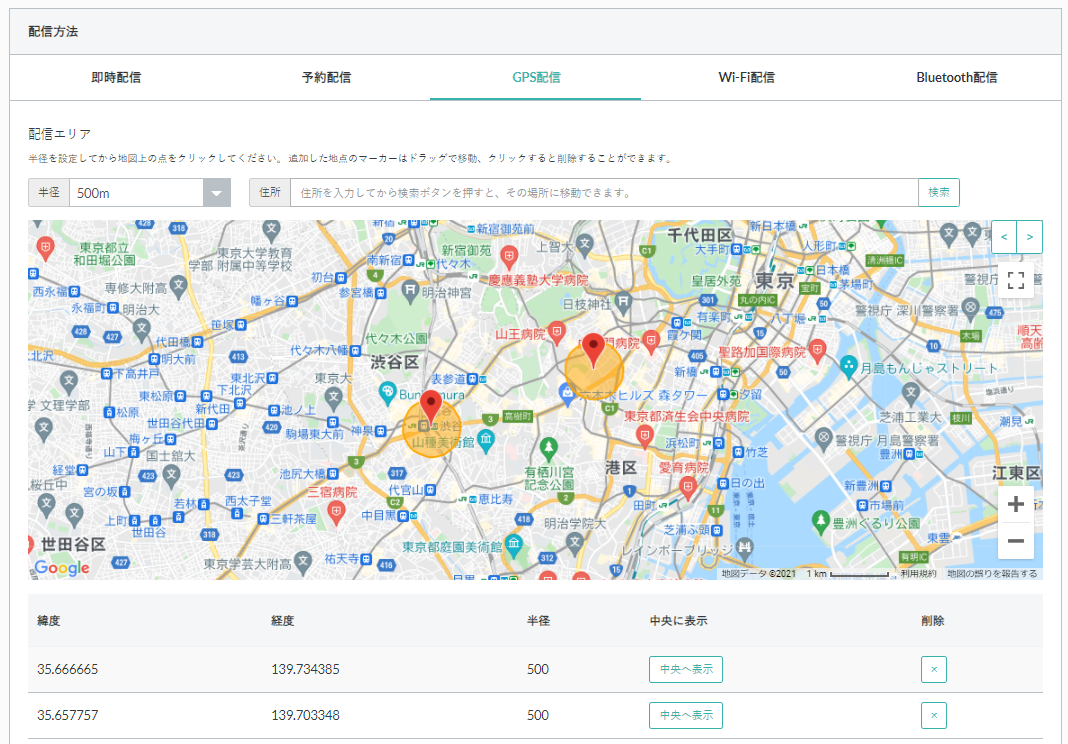Zoom in on the map

point(1016,504)
